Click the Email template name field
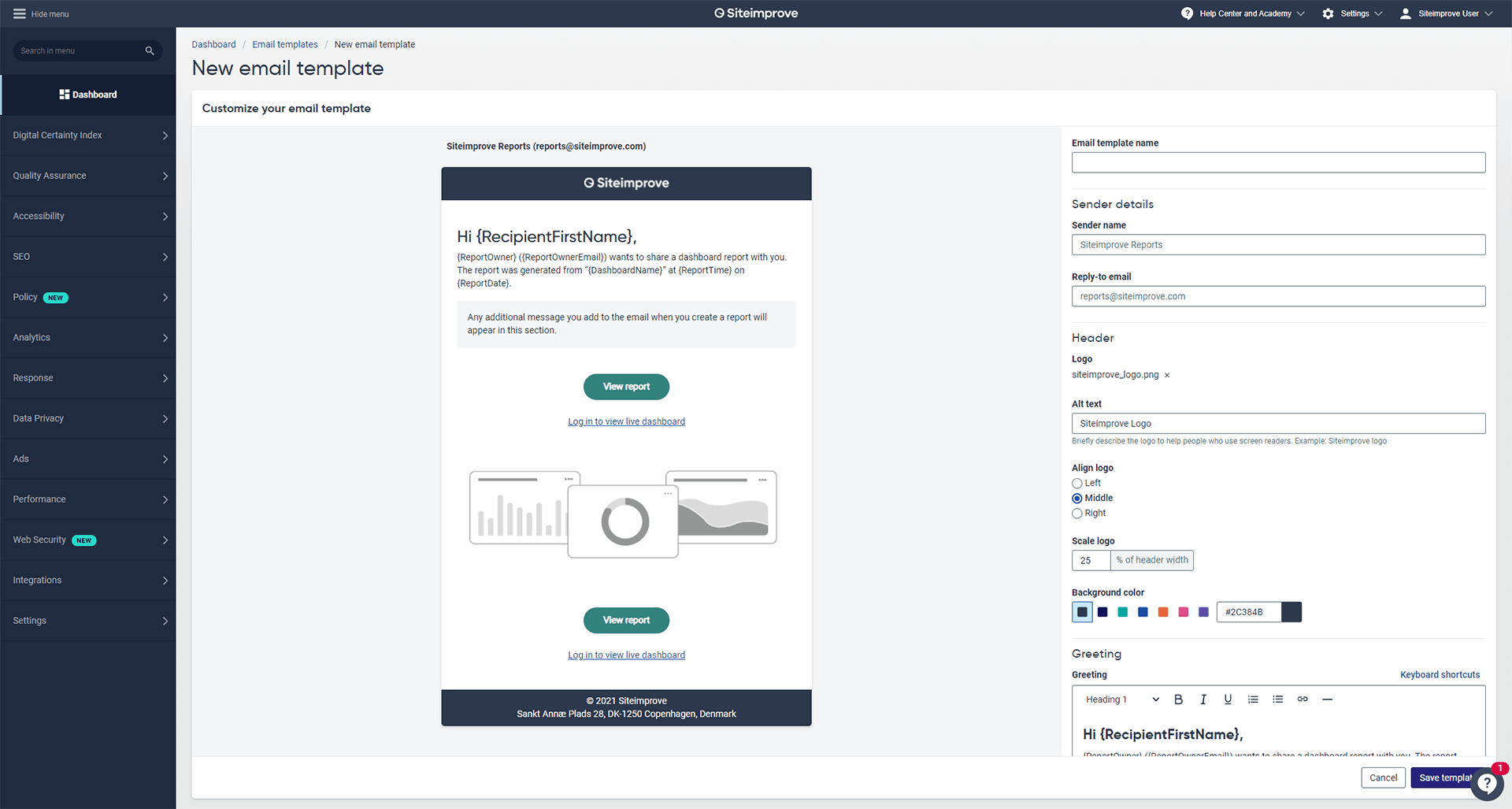This screenshot has width=1512, height=809. pyautogui.click(x=1278, y=162)
